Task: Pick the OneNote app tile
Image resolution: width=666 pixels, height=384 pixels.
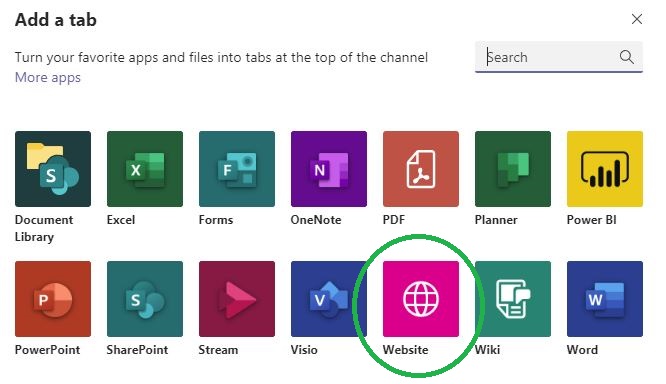Action: [x=329, y=169]
